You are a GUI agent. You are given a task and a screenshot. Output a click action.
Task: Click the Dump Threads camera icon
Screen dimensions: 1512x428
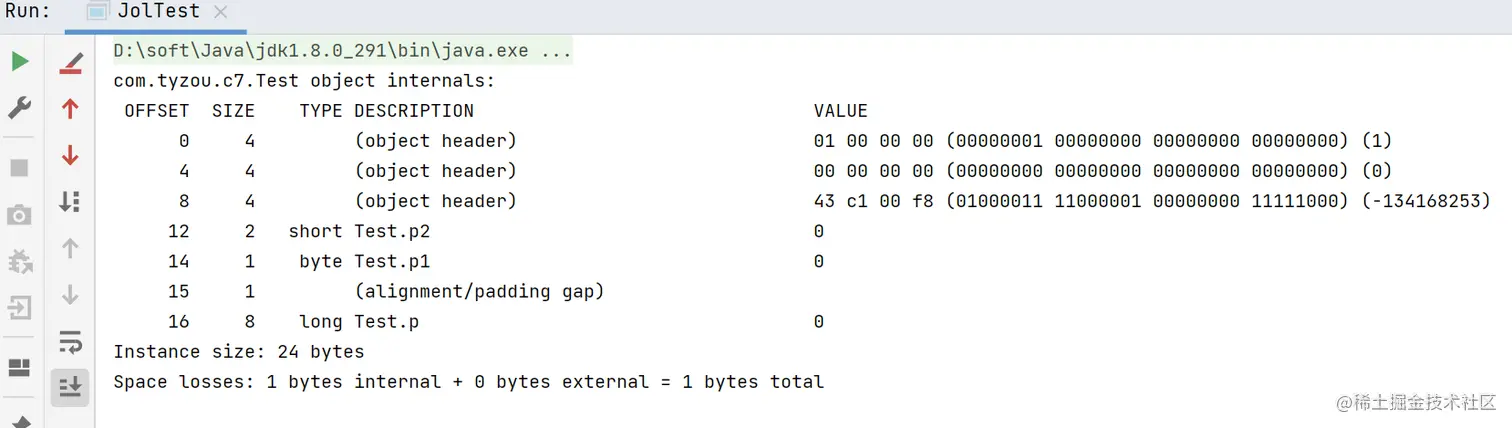click(20, 215)
